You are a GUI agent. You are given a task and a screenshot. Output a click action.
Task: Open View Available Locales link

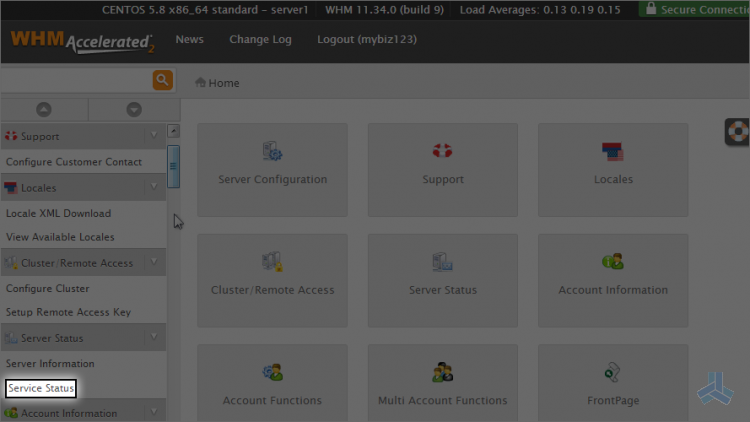point(60,237)
